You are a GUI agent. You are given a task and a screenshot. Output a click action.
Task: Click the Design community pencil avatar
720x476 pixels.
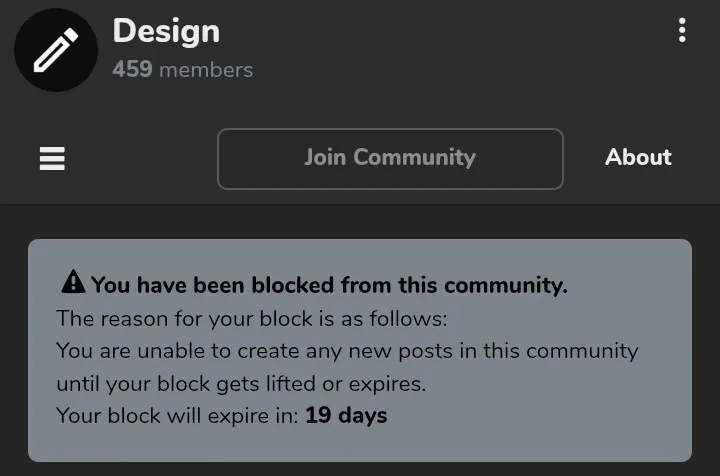point(56,50)
